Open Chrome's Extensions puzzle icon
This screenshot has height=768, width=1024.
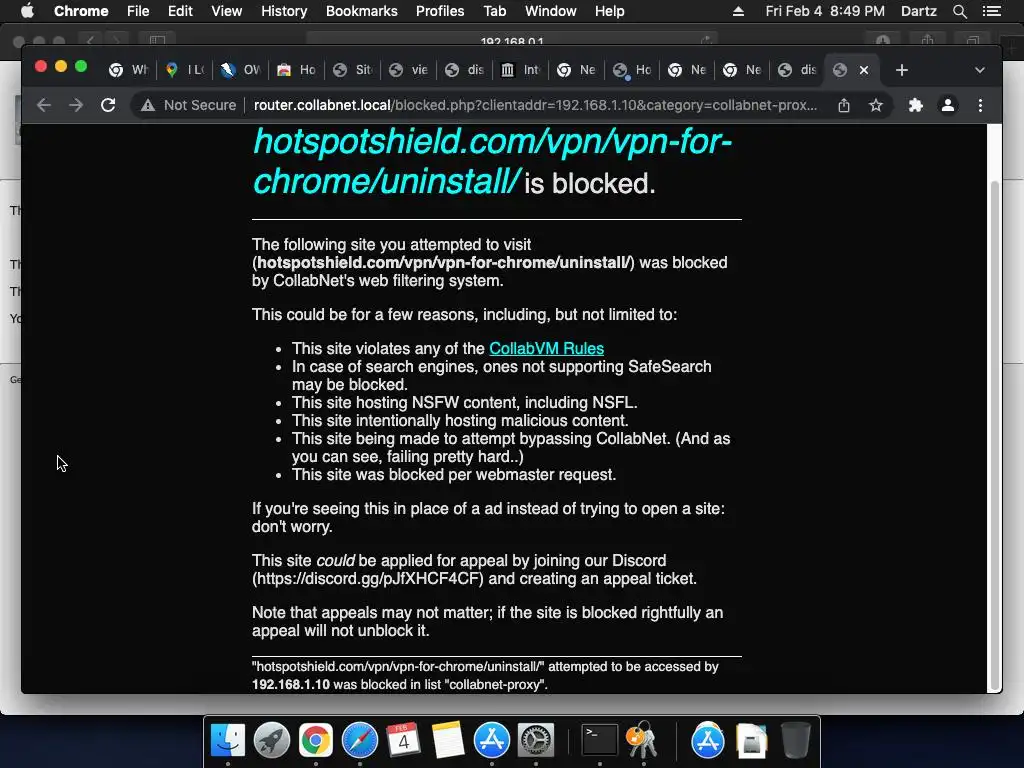pos(916,105)
